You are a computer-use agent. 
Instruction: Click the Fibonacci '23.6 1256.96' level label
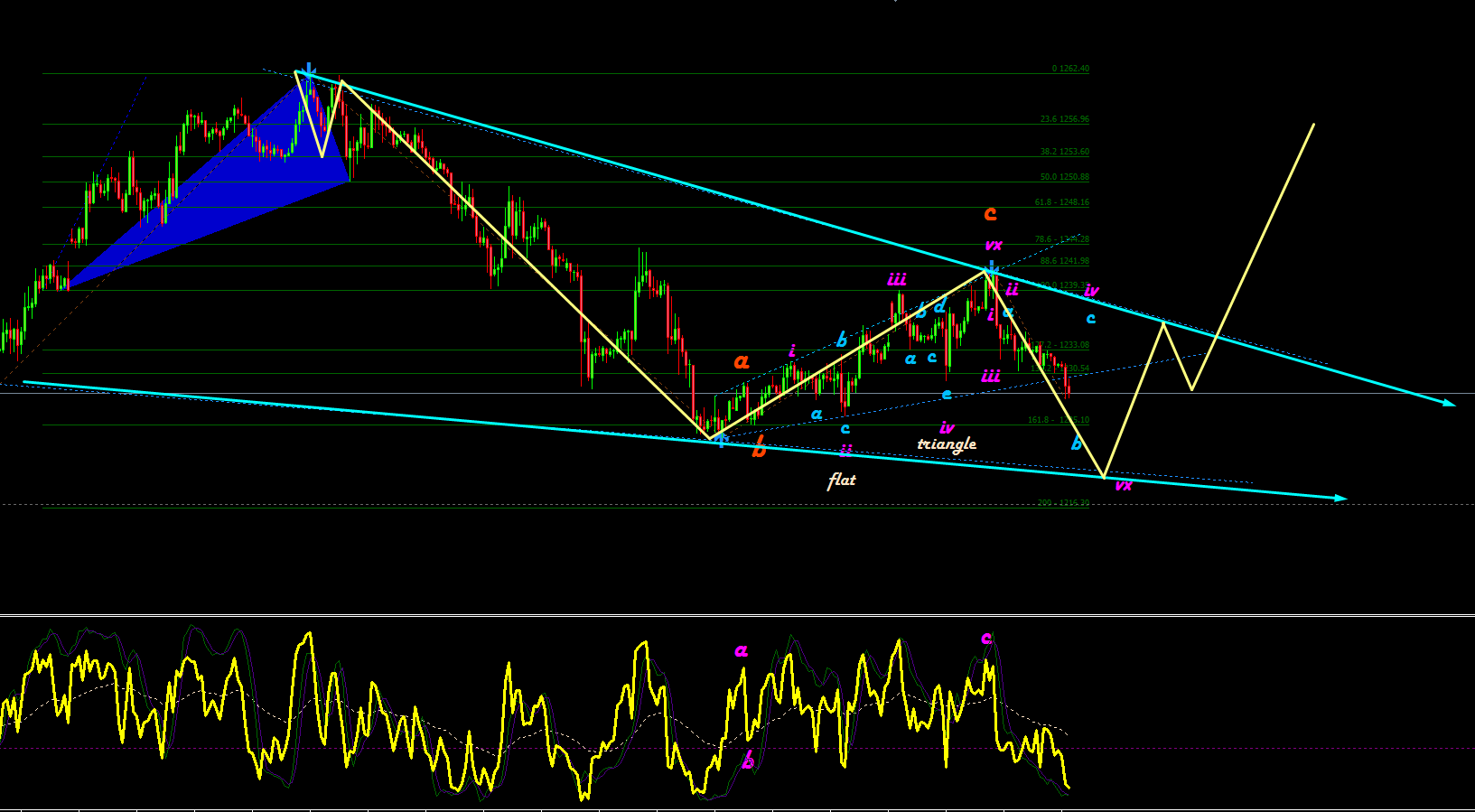click(1065, 119)
